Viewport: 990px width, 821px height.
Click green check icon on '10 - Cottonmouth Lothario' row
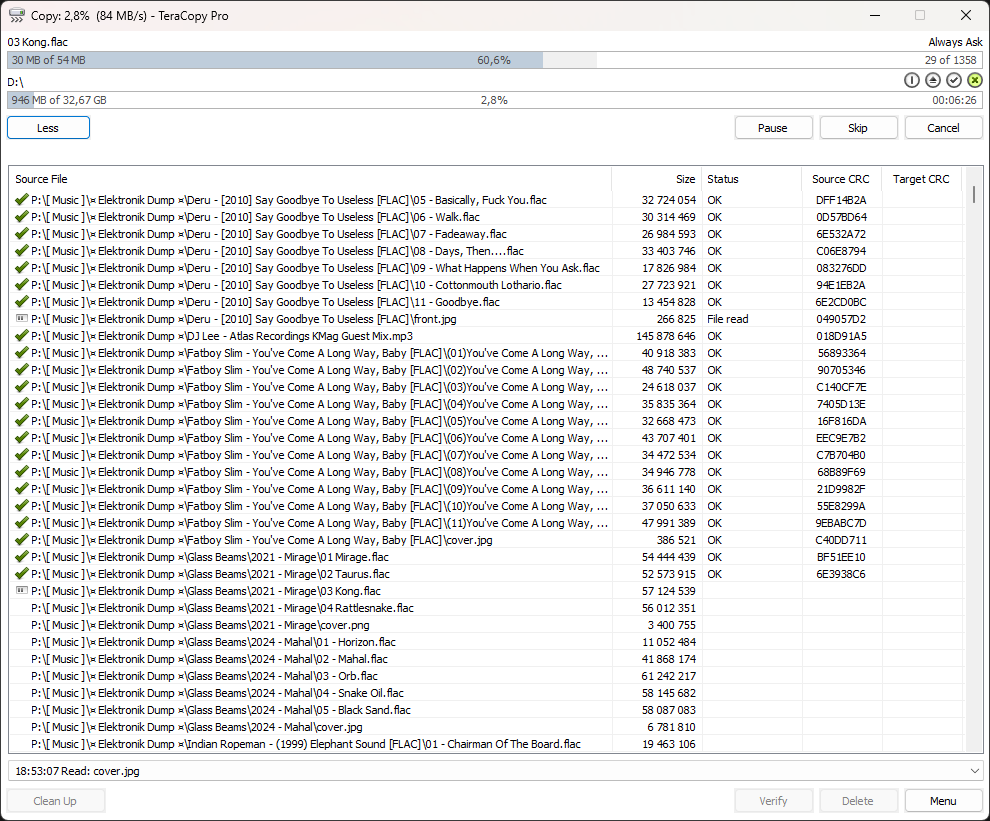[x=21, y=285]
